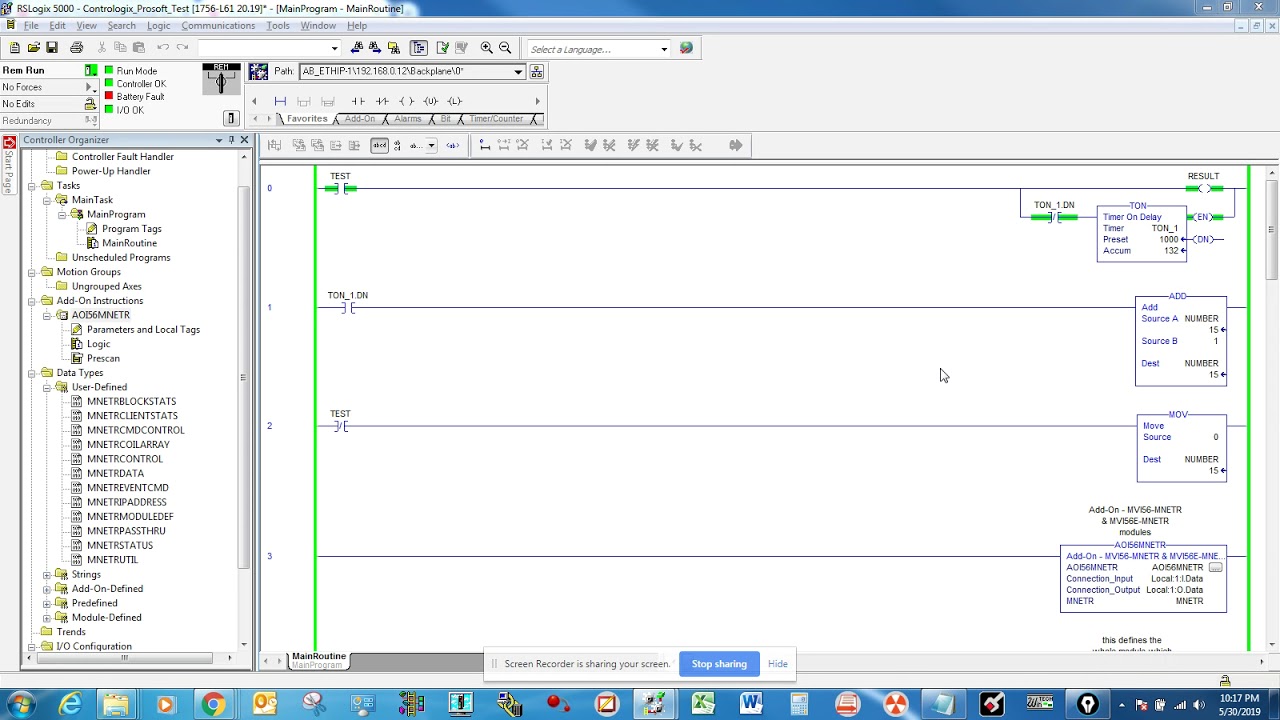1280x720 pixels.
Task: Hide the screen sharing notification
Action: coord(777,664)
